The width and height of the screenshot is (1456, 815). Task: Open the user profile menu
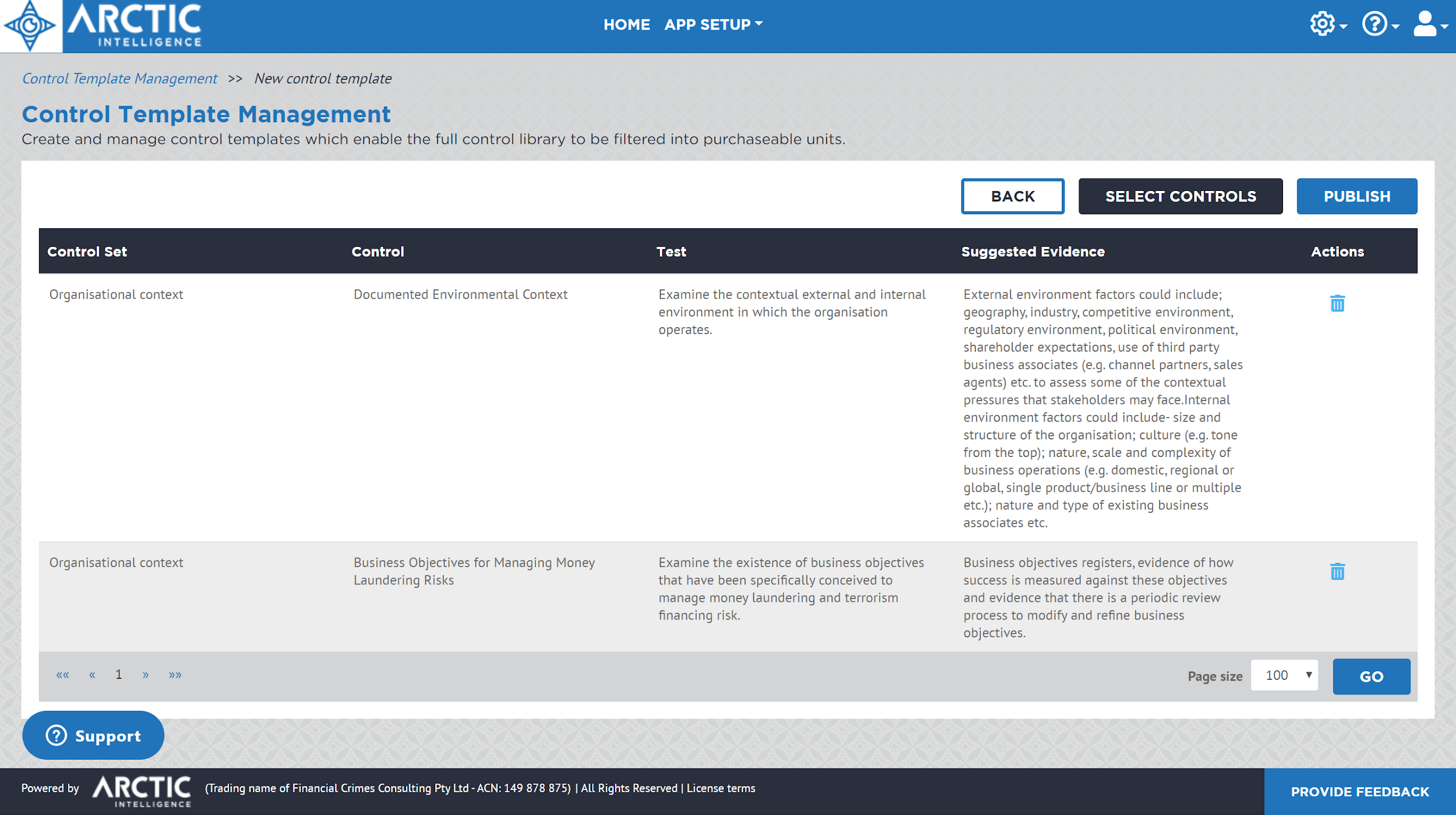(x=1430, y=24)
